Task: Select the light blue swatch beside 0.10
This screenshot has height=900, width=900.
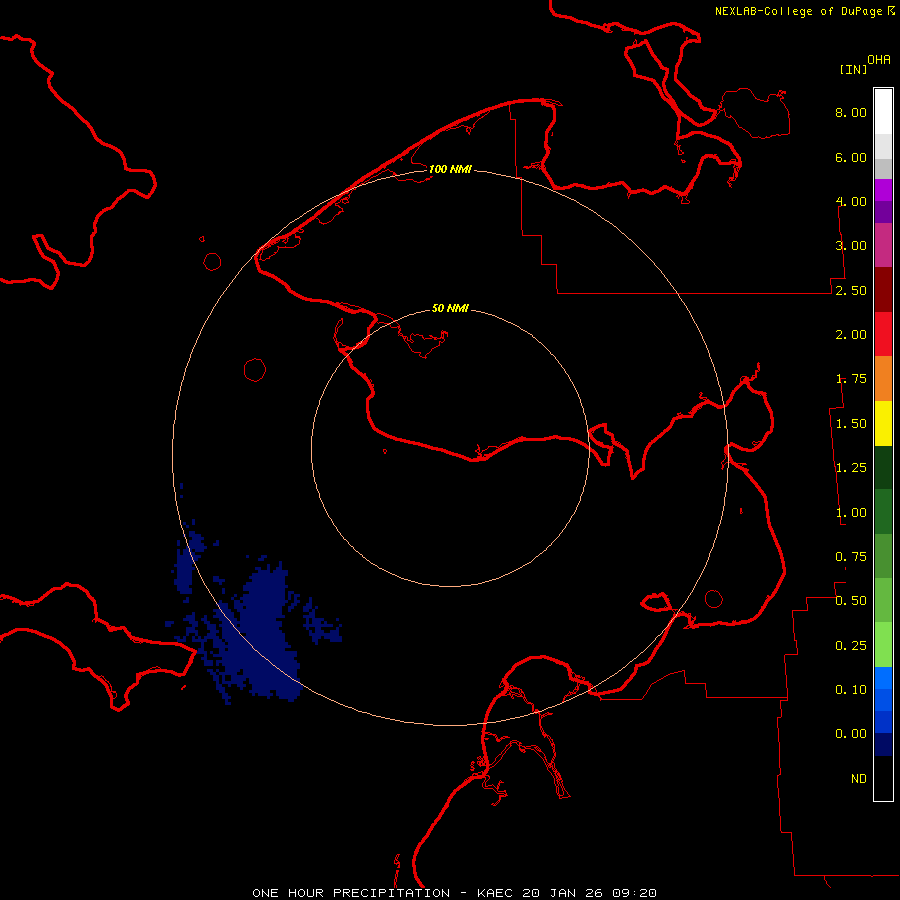Action: [x=883, y=678]
